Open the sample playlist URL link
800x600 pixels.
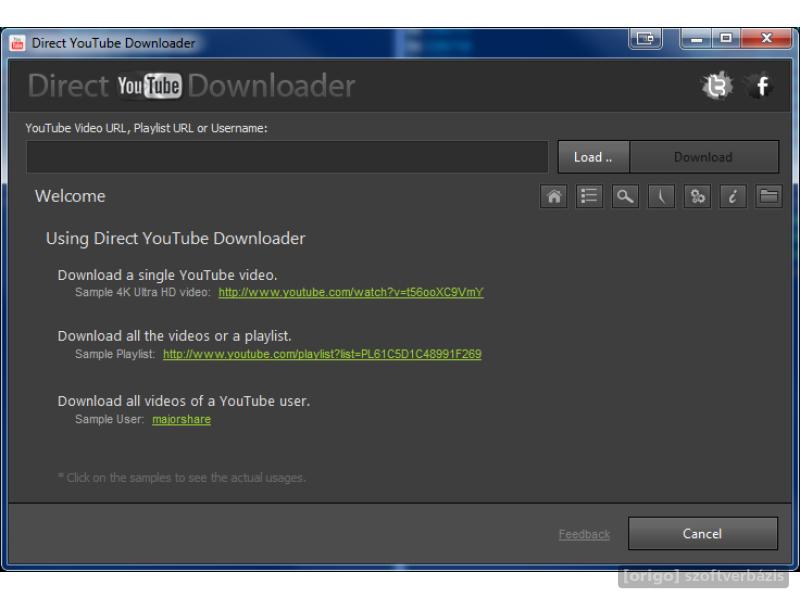click(x=322, y=354)
